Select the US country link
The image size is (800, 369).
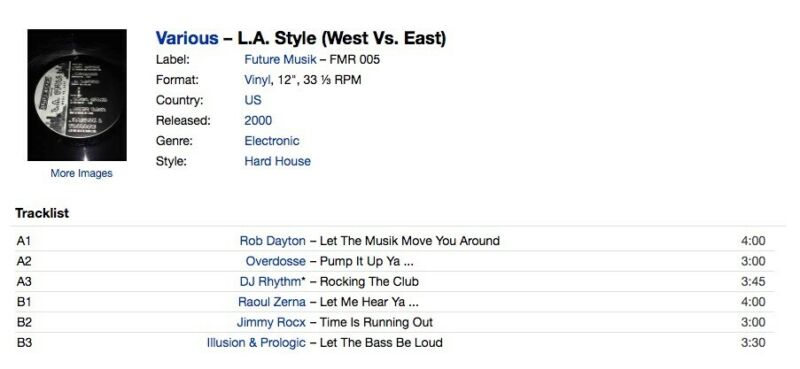point(253,100)
